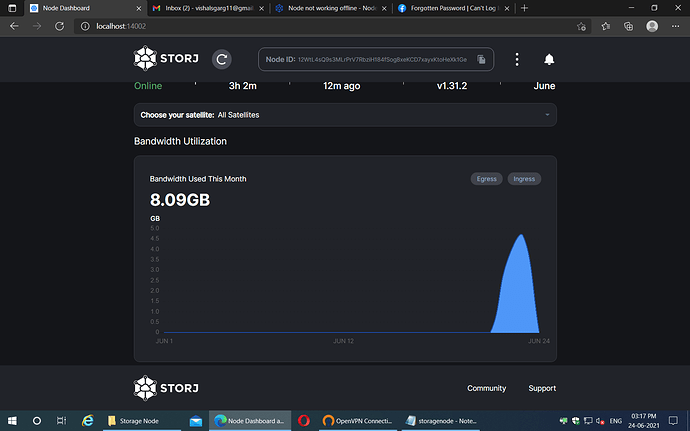This screenshot has height=431, width=690.
Task: Open OpenVPN Connect from the taskbar
Action: pyautogui.click(x=356, y=420)
